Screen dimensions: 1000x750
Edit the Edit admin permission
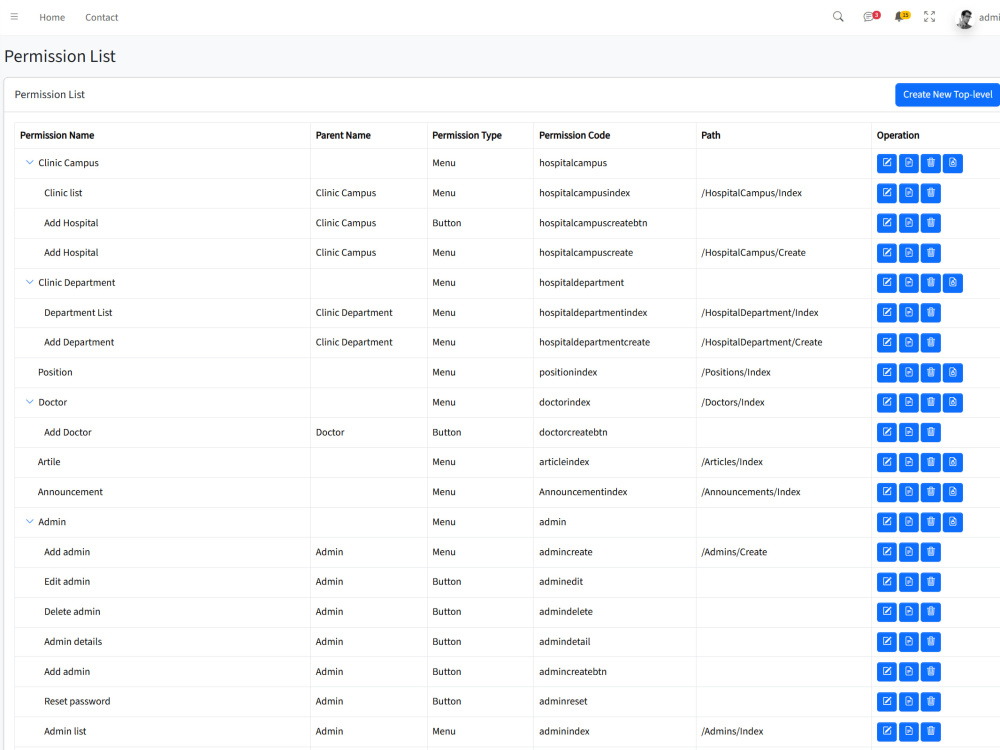click(x=887, y=582)
